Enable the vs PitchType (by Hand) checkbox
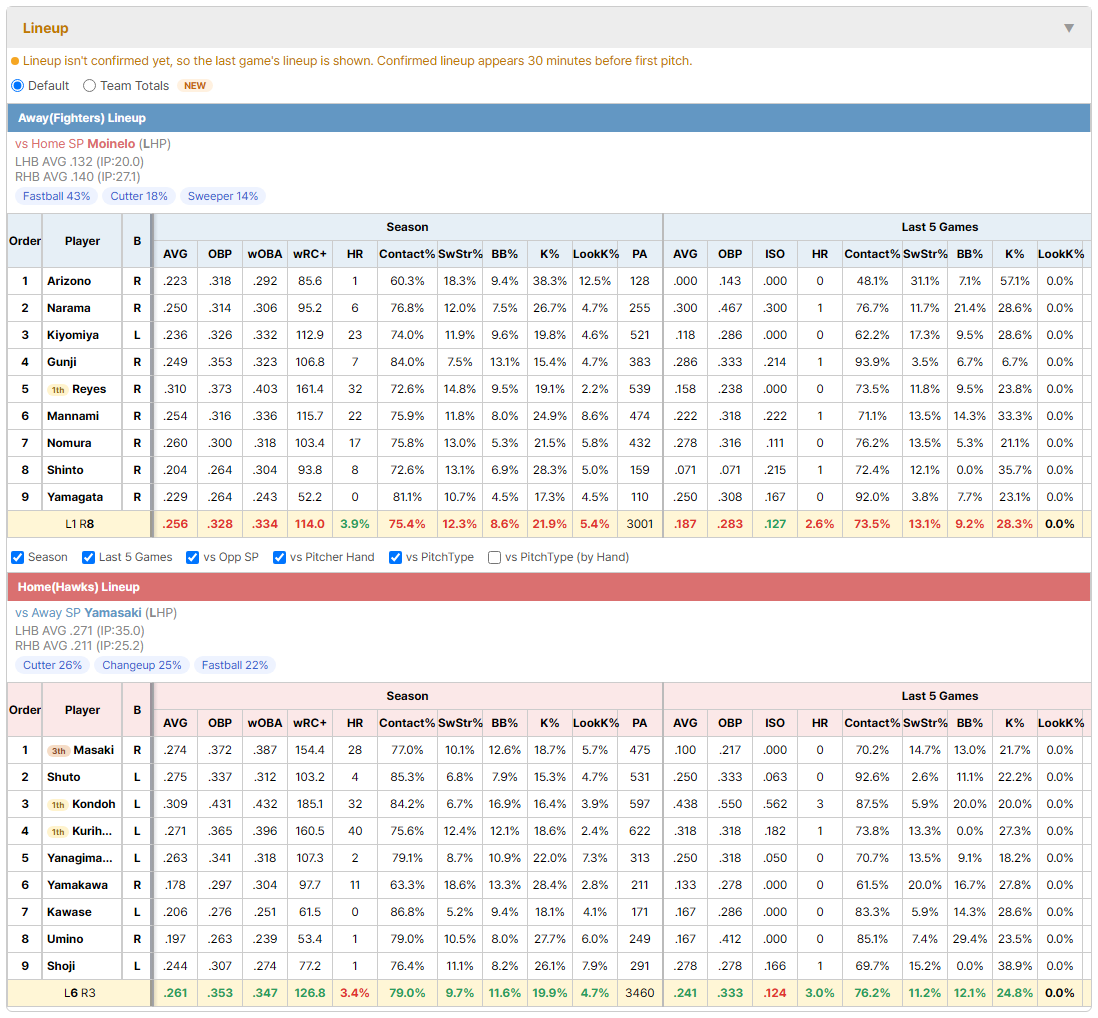1098x1018 pixels. pos(494,557)
